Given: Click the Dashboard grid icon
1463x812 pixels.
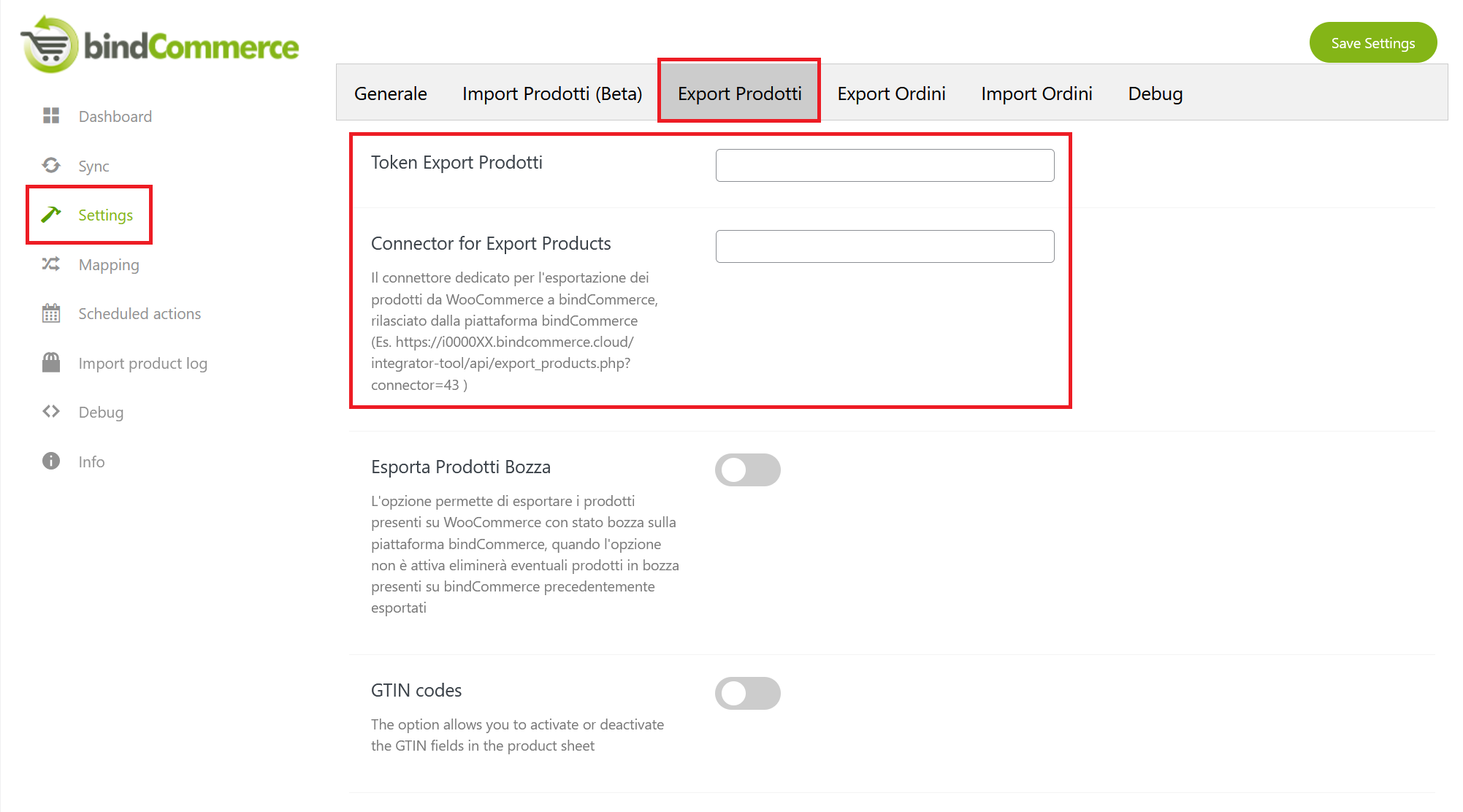Looking at the screenshot, I should click(x=51, y=116).
